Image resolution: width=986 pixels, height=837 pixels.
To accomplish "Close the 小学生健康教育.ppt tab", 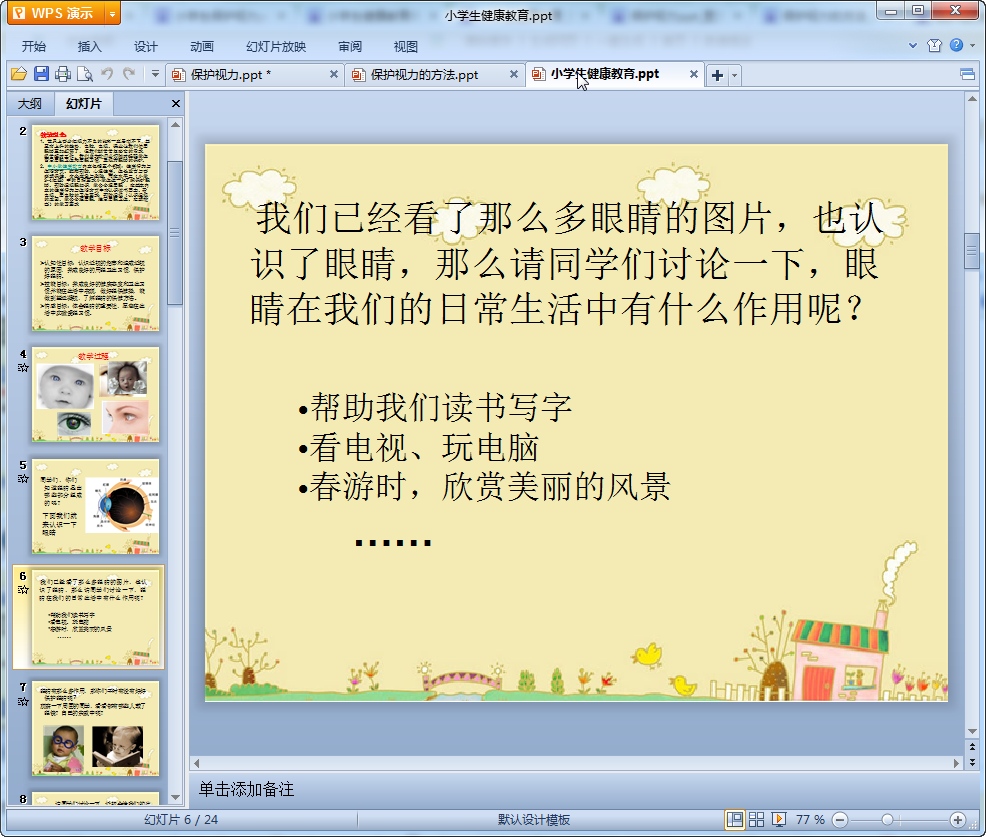I will (694, 74).
